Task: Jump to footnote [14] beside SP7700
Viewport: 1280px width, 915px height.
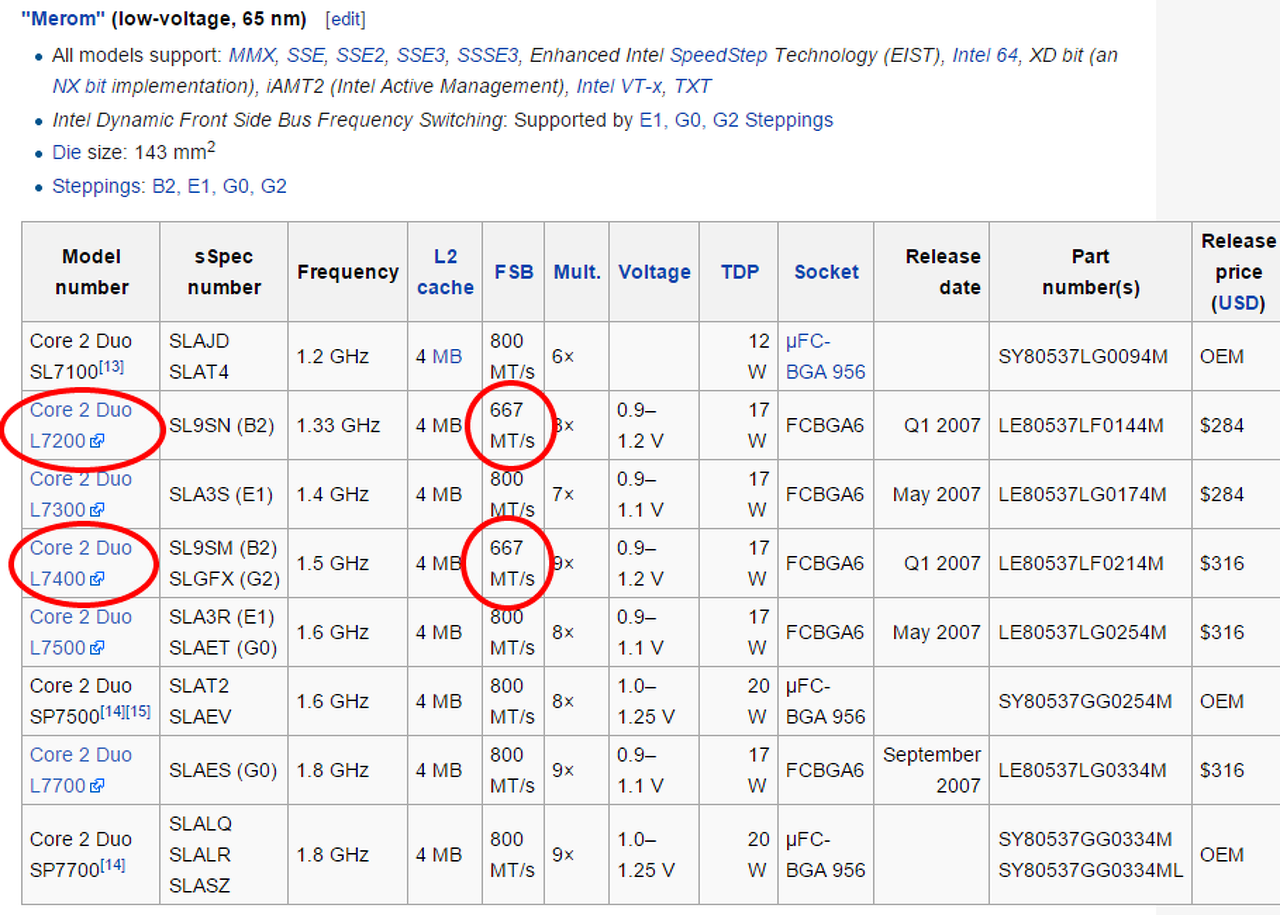Action: pos(112,864)
